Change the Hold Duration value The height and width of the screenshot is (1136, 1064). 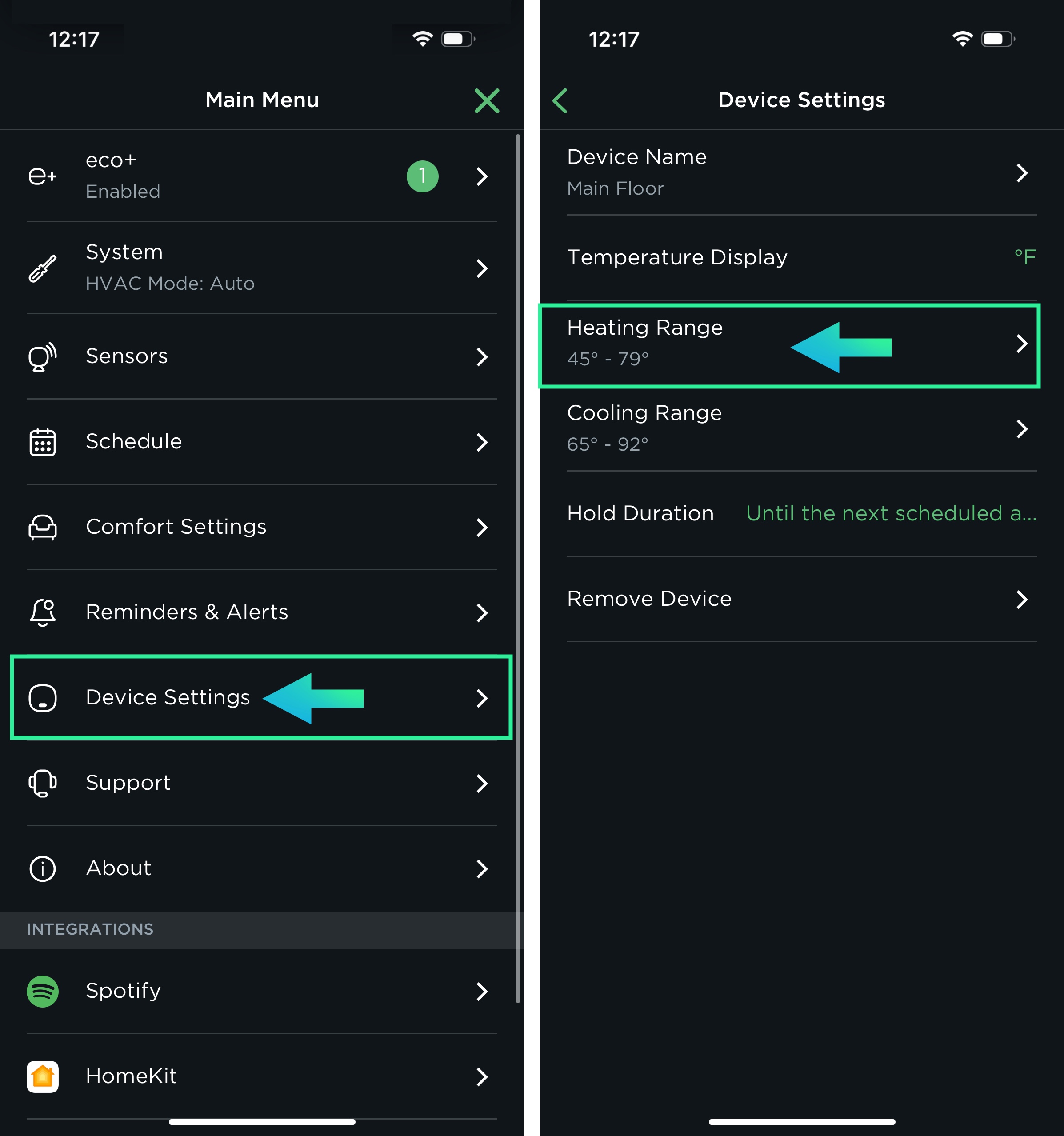click(x=890, y=513)
